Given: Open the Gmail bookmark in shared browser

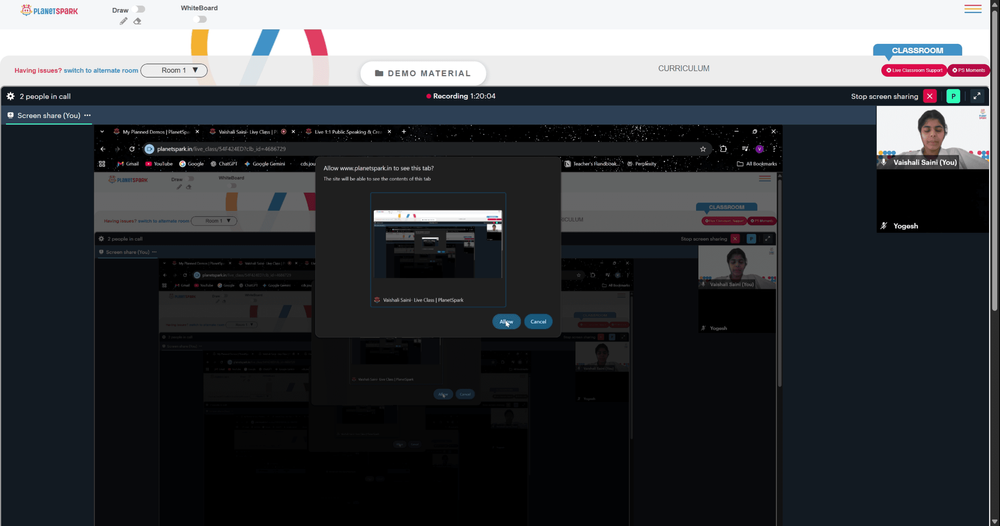Looking at the screenshot, I should (128, 164).
